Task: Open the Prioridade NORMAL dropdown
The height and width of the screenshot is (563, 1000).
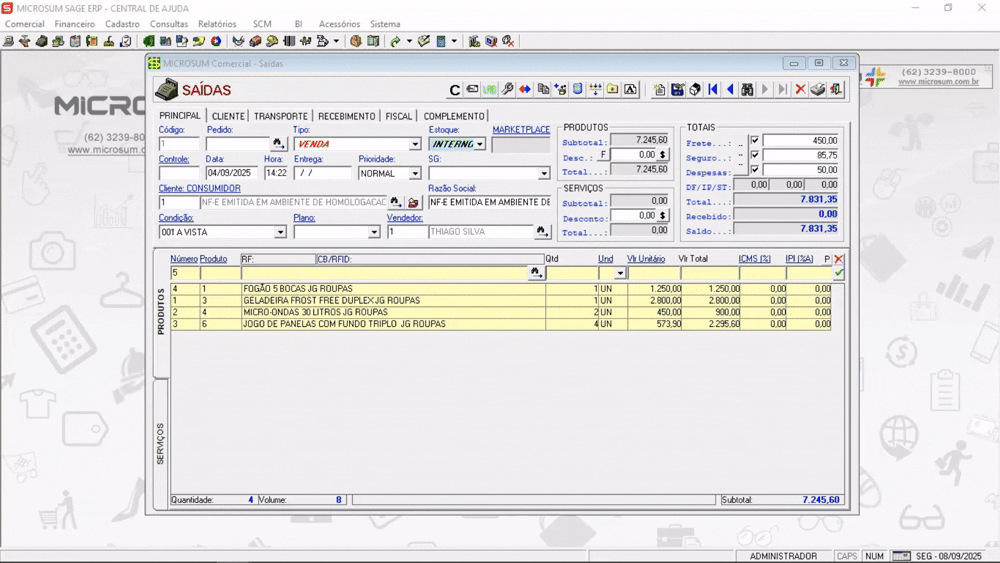Action: [415, 173]
